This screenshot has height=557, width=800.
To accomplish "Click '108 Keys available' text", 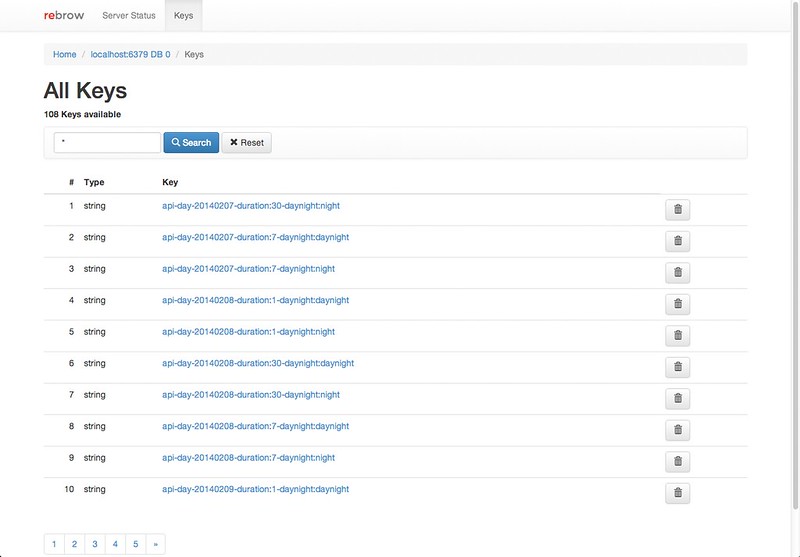I will (x=82, y=114).
